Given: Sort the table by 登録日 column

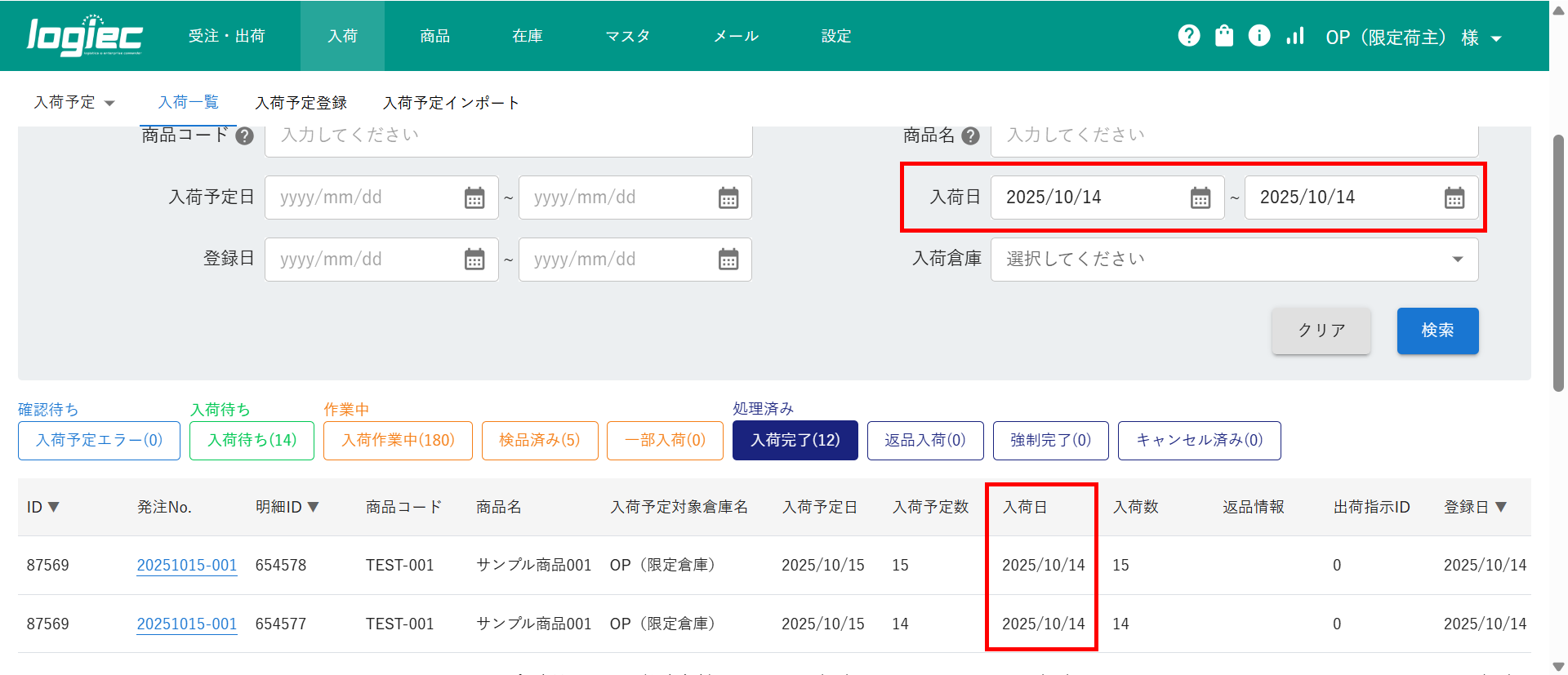Looking at the screenshot, I should click(x=1475, y=507).
